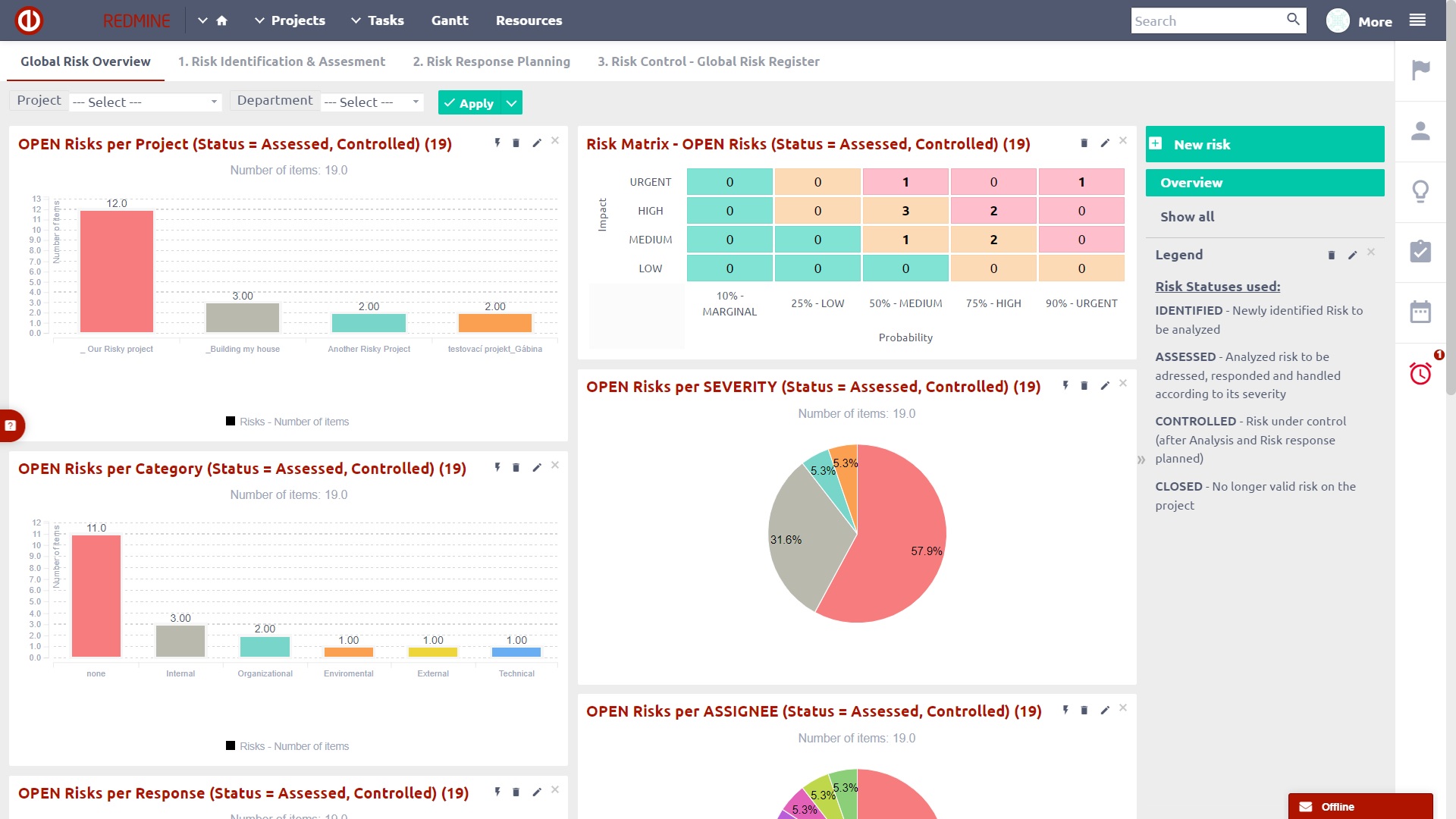Delete the Risk Matrix widget
The height and width of the screenshot is (819, 1456).
pyautogui.click(x=1084, y=143)
